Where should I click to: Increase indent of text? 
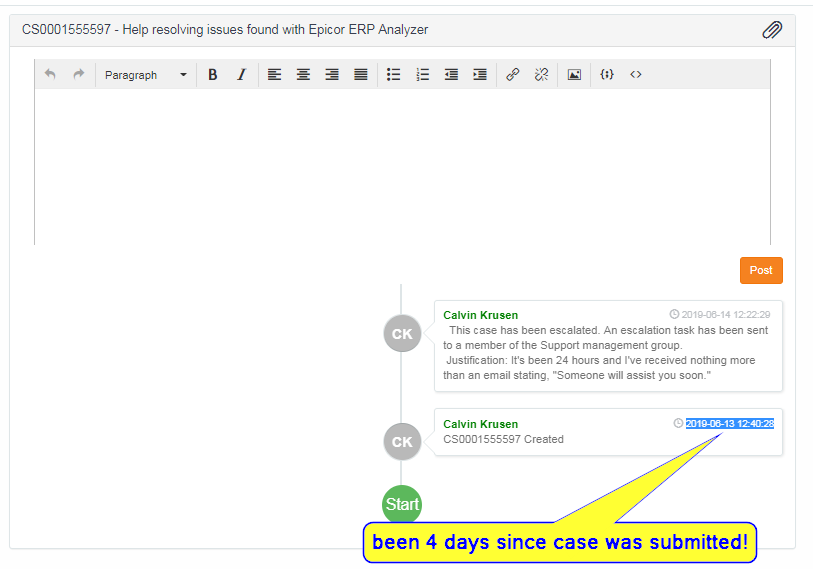[480, 75]
